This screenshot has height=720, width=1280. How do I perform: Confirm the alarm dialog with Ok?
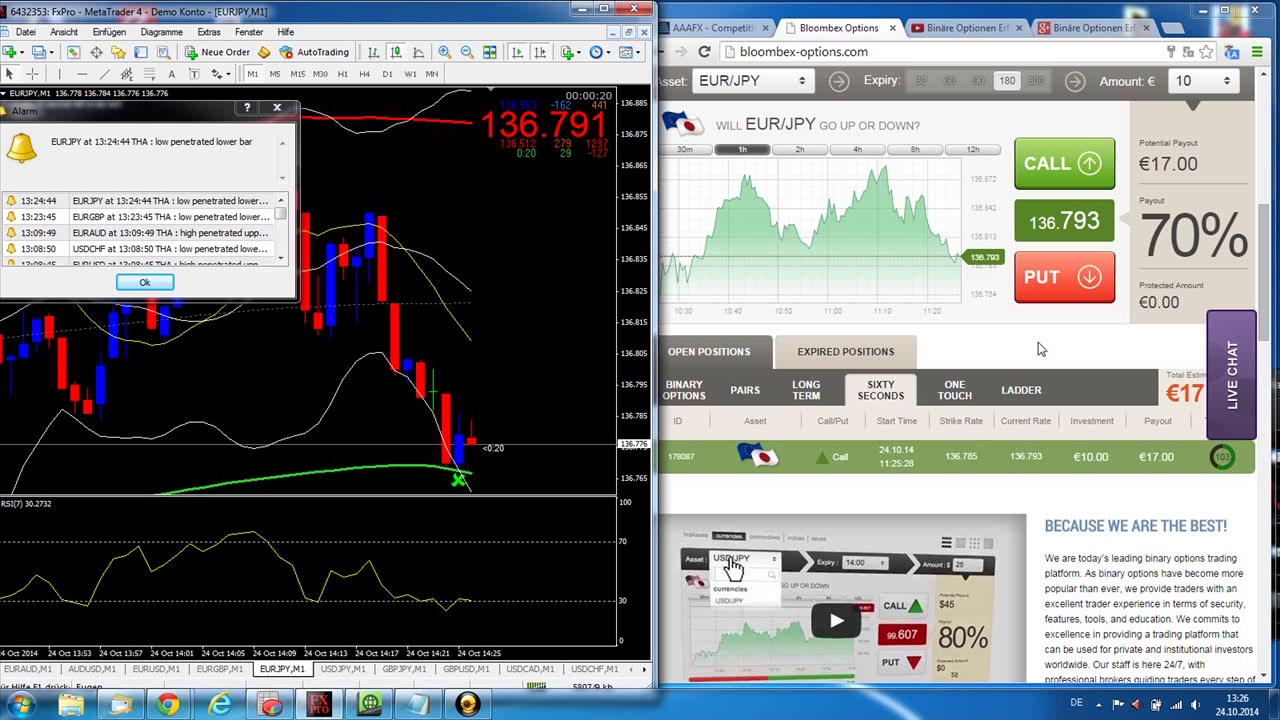pyautogui.click(x=145, y=283)
